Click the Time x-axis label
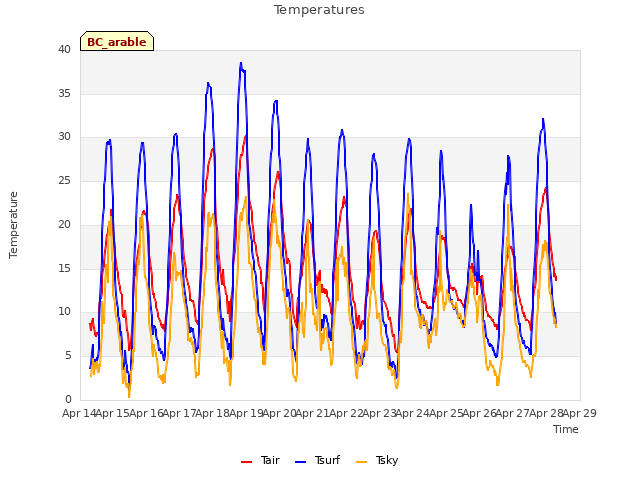Image resolution: width=640 pixels, height=480 pixels. [x=566, y=429]
